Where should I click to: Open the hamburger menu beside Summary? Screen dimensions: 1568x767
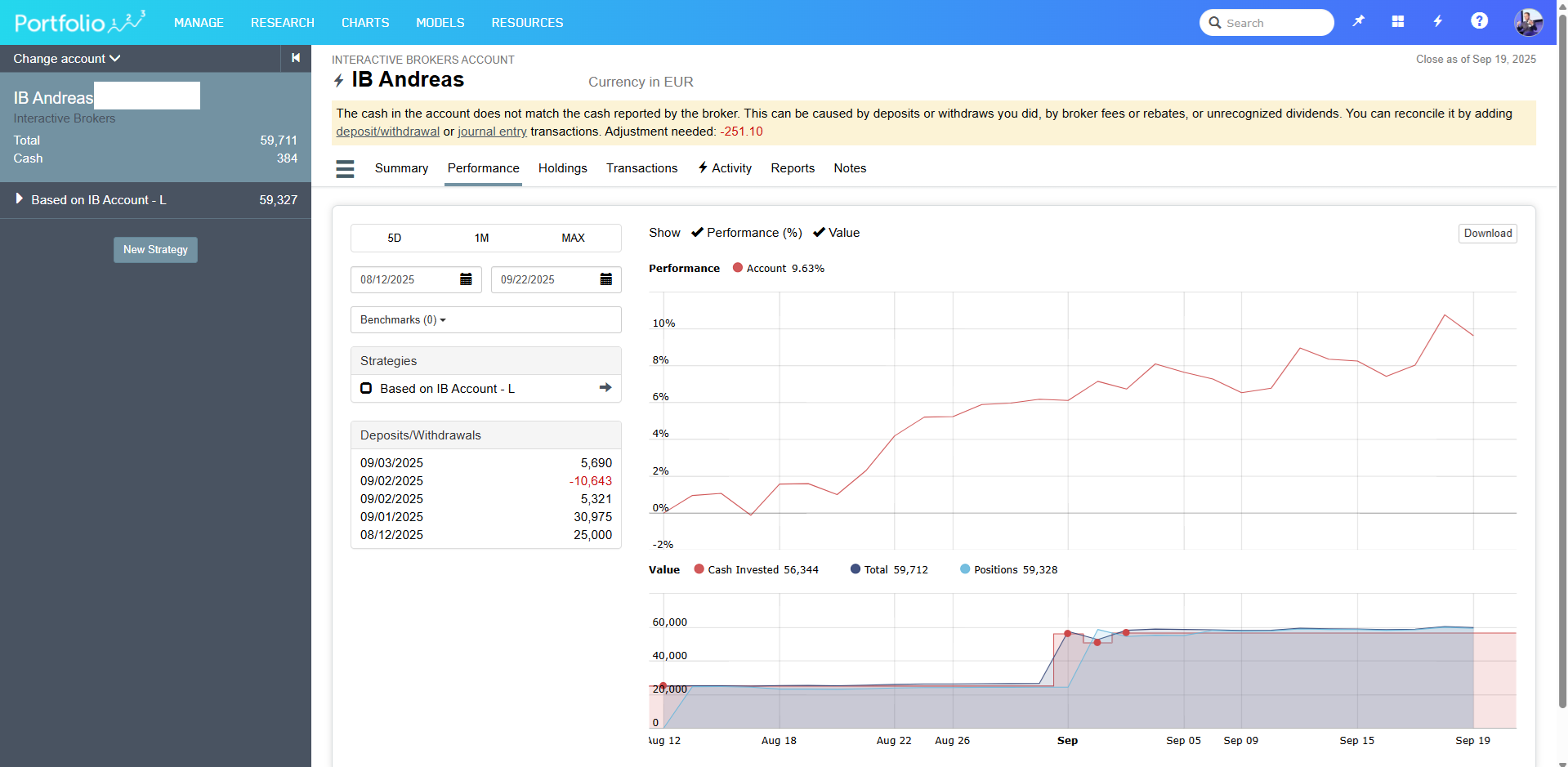tap(346, 168)
